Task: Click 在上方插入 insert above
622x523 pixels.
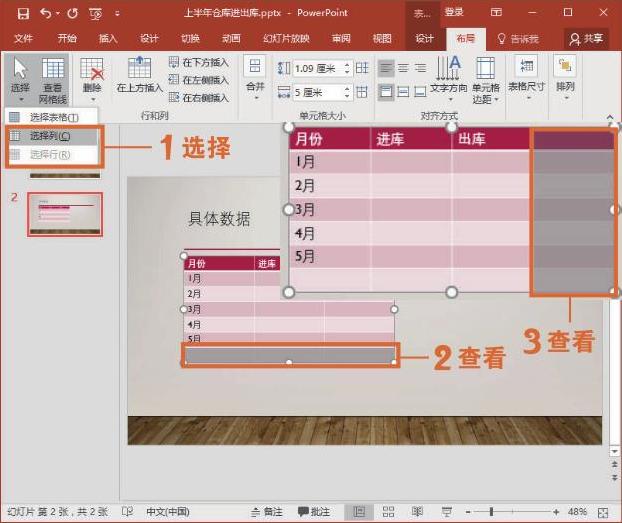Action: (x=140, y=75)
